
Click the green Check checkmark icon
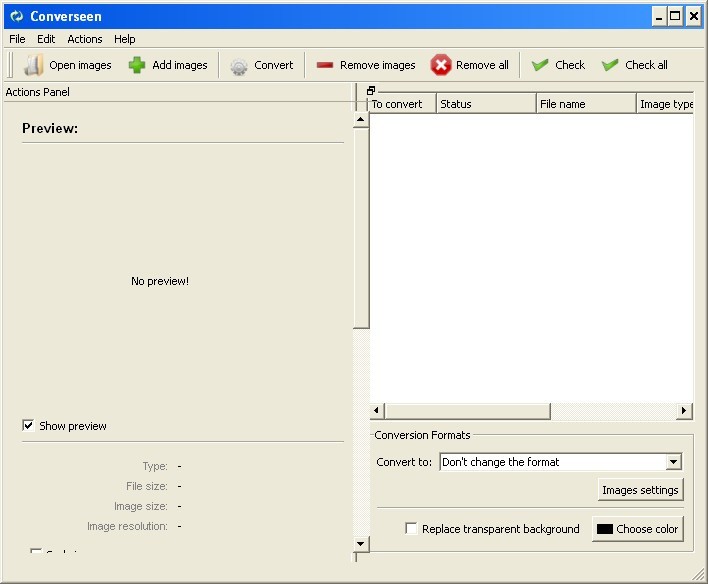540,65
